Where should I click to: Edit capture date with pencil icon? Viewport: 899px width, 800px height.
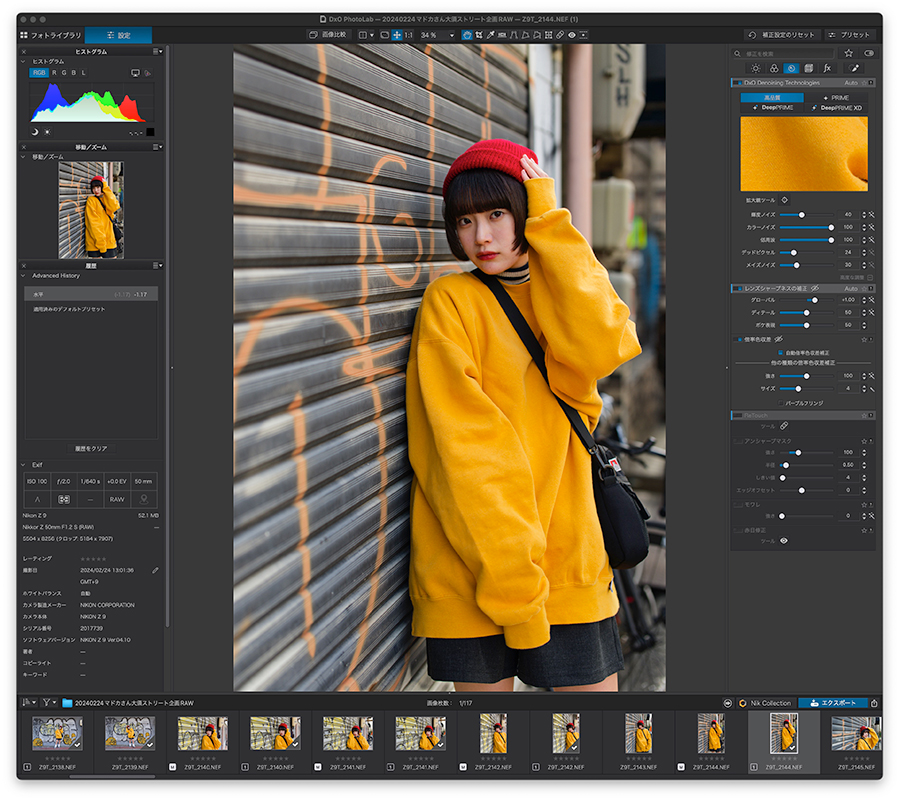(x=155, y=571)
